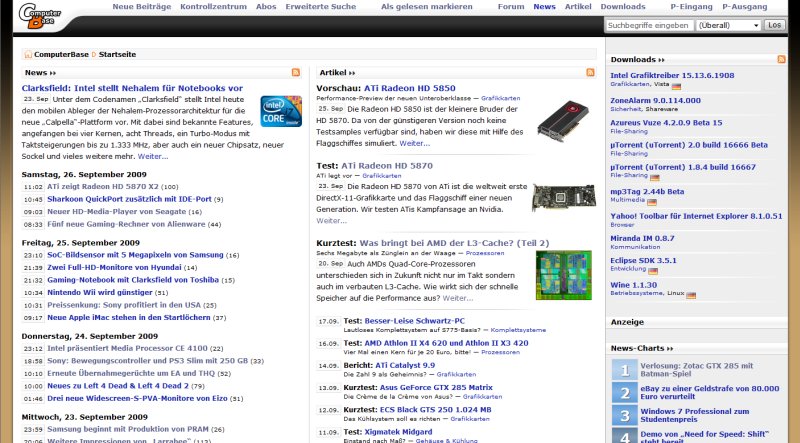Open the AMD L3-Cache die thumbnail
The width and height of the screenshot is (800, 443).
[564, 275]
